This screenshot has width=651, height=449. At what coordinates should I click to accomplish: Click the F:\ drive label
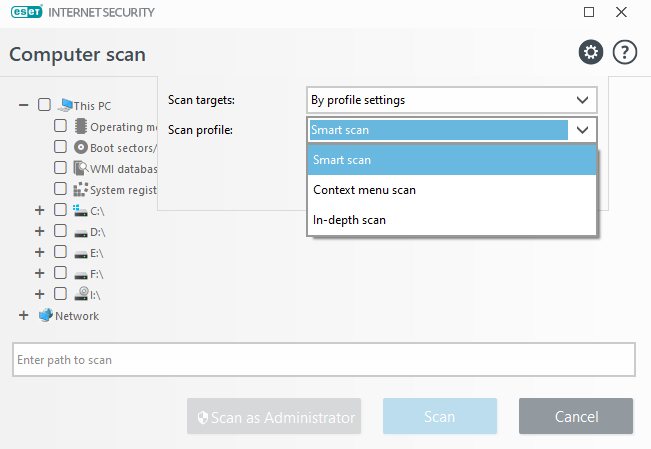click(97, 275)
